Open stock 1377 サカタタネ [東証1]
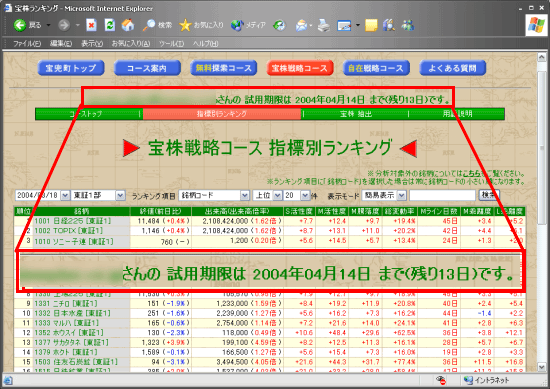This screenshot has width=550, height=389. pyautogui.click(x=72, y=342)
